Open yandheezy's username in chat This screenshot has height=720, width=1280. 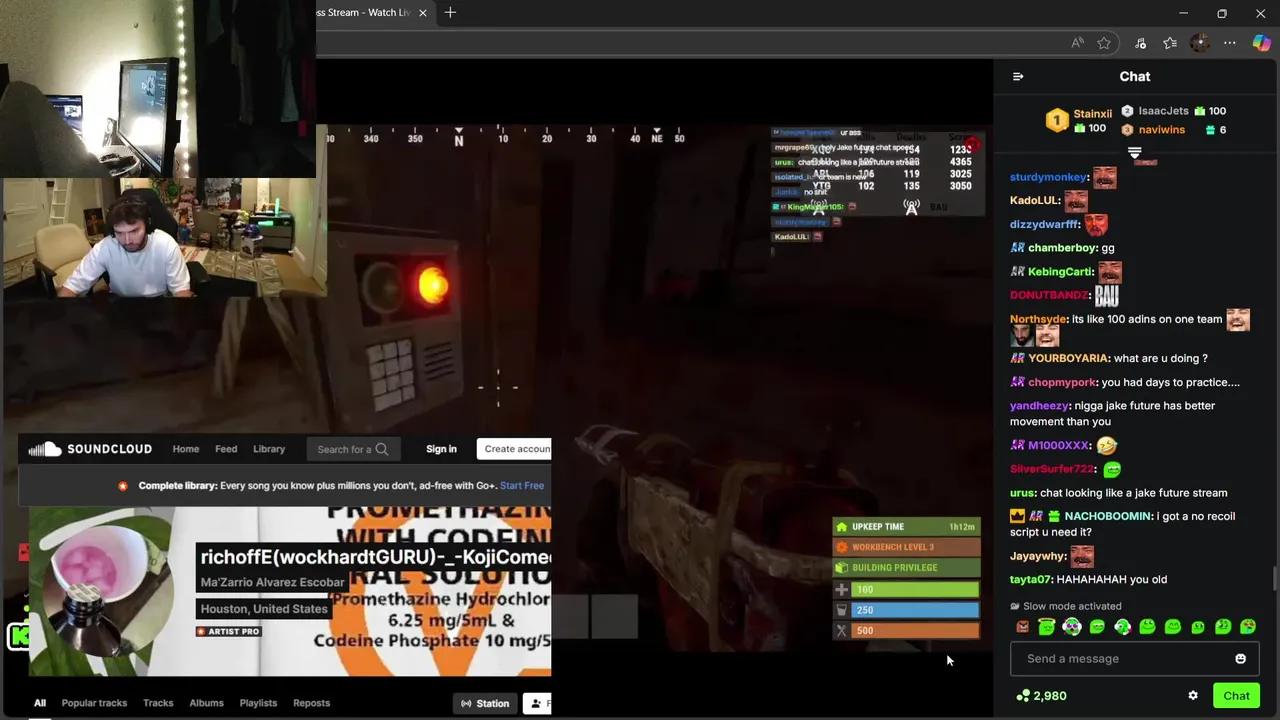pos(1039,406)
